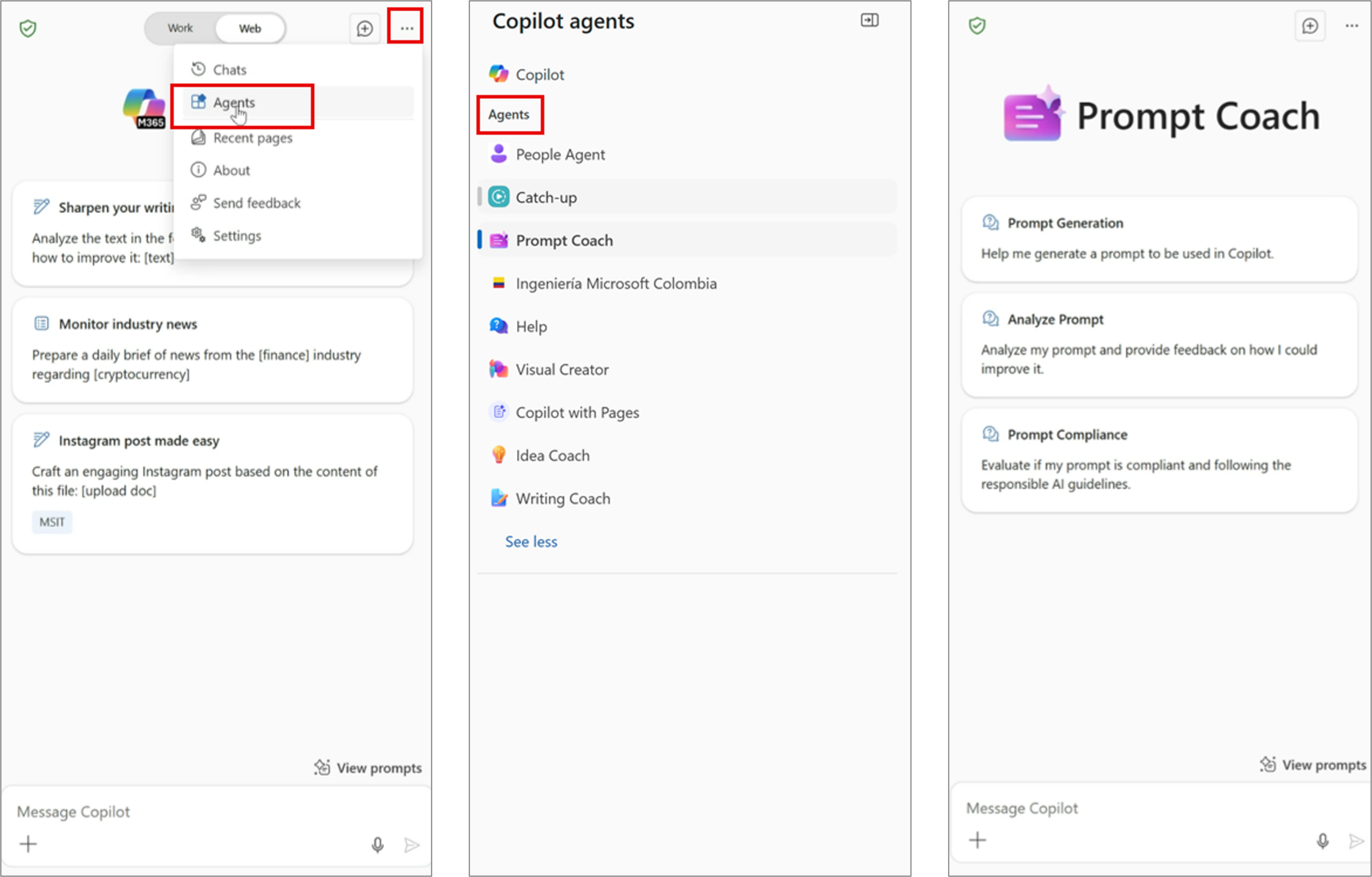
Task: Click the large Prompt Coach logo
Action: coord(1034,114)
